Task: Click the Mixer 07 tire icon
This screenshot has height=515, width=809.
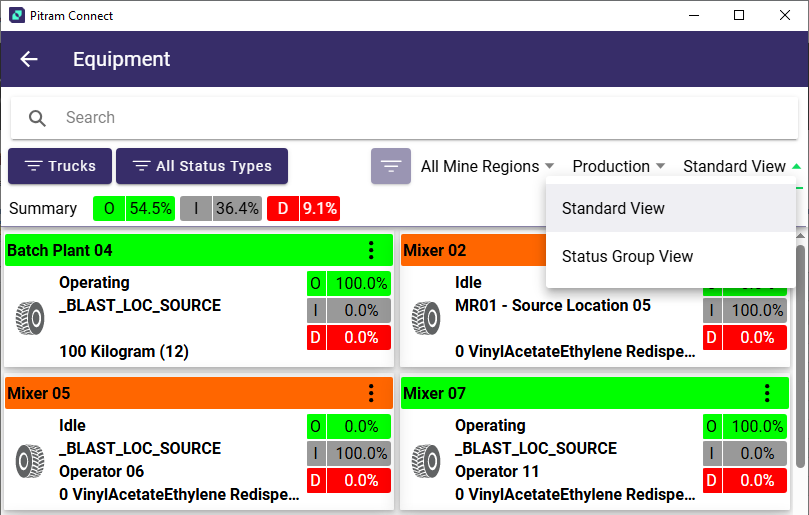Action: (x=426, y=461)
